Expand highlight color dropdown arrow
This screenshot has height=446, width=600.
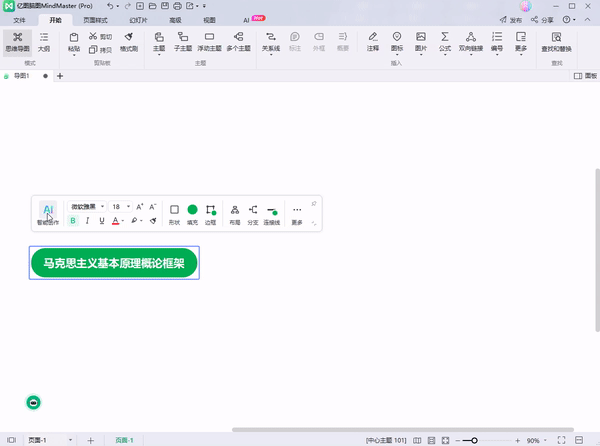[x=142, y=221]
